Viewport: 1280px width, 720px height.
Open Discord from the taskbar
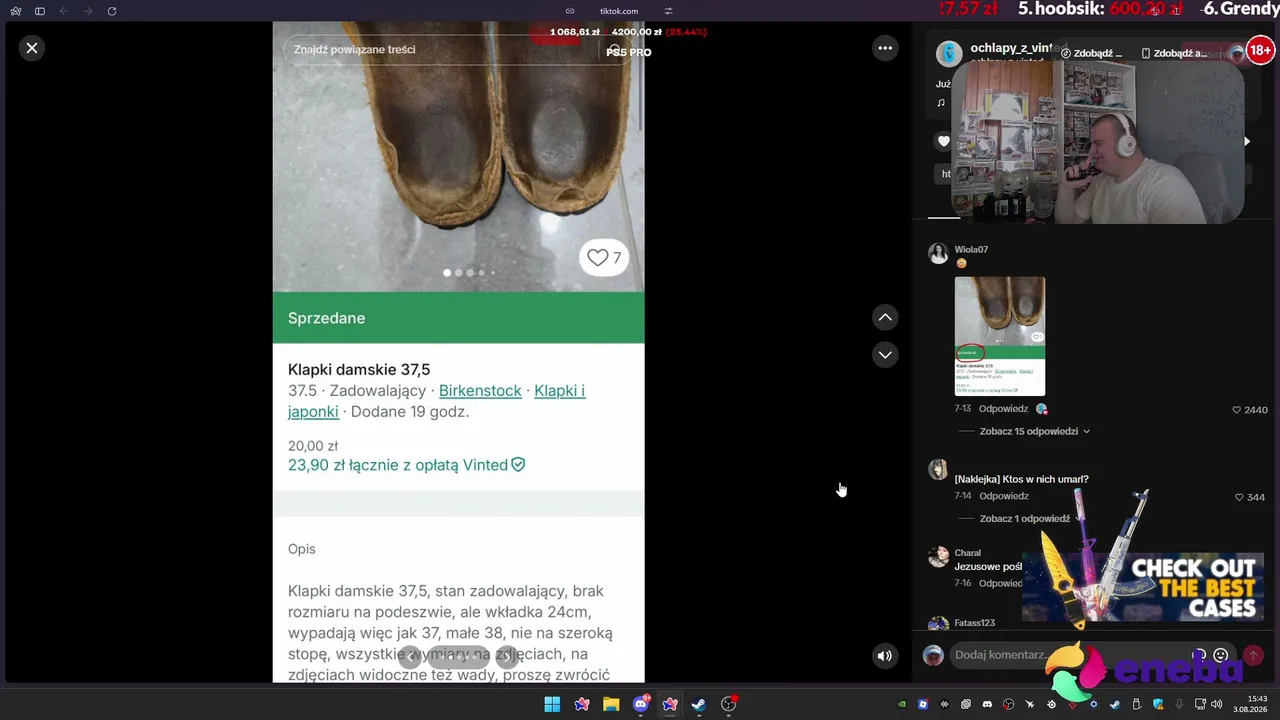pos(641,705)
